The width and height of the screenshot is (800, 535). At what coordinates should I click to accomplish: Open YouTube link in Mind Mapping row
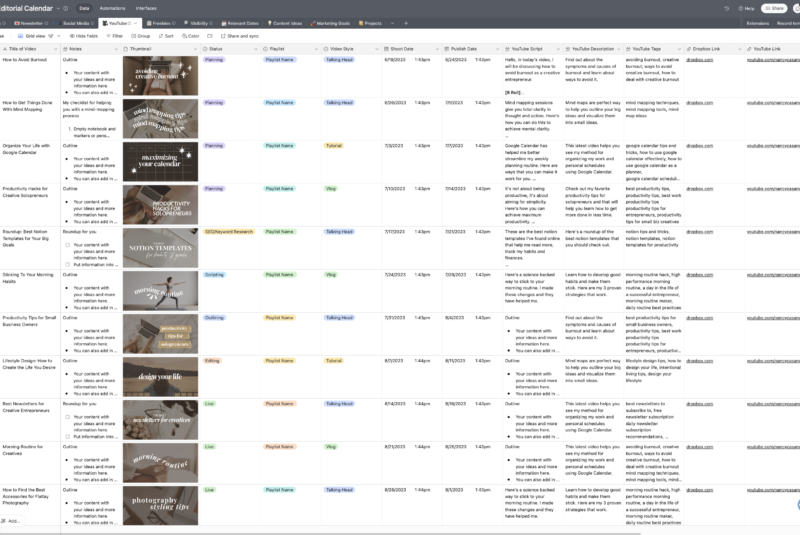[x=773, y=103]
